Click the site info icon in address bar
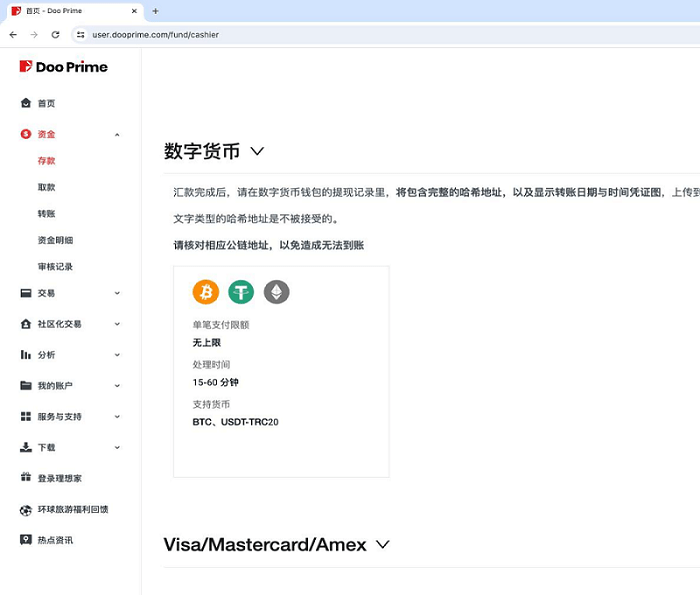Image resolution: width=700 pixels, height=595 pixels. point(80,35)
